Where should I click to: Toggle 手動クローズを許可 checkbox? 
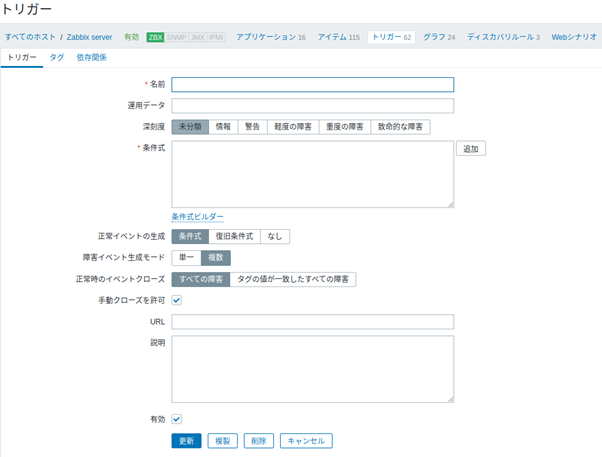click(x=177, y=299)
